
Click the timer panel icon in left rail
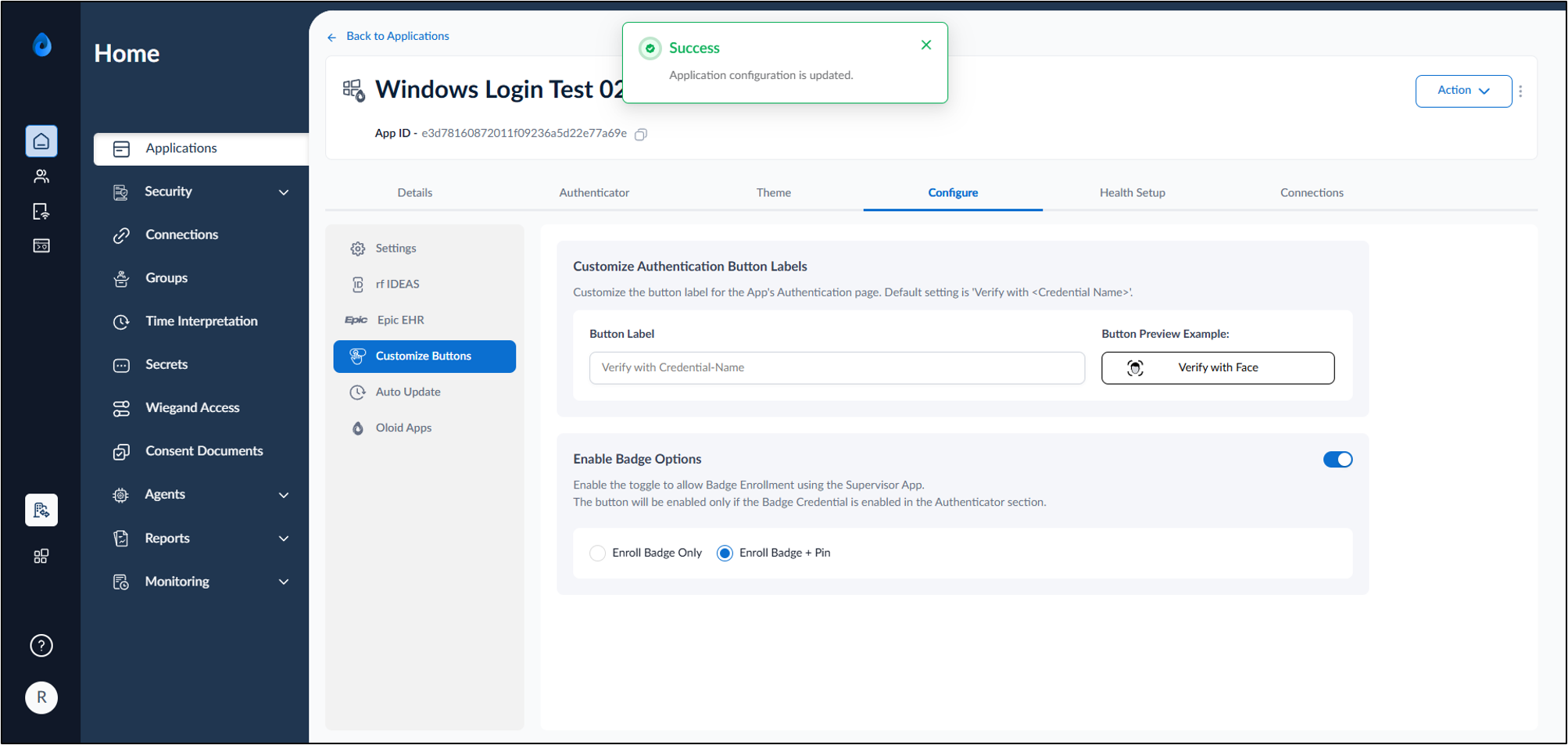[x=41, y=246]
